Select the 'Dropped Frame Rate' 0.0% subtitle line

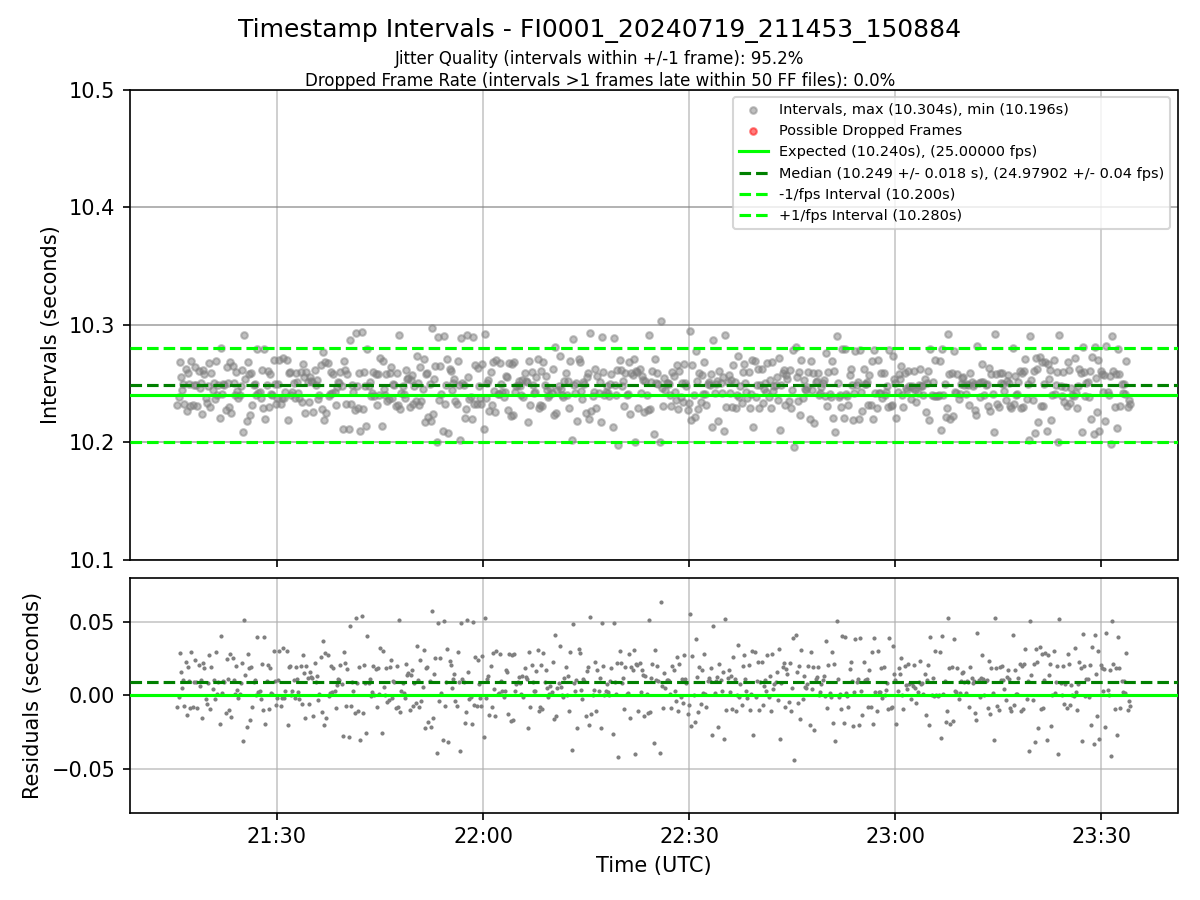(x=599, y=80)
